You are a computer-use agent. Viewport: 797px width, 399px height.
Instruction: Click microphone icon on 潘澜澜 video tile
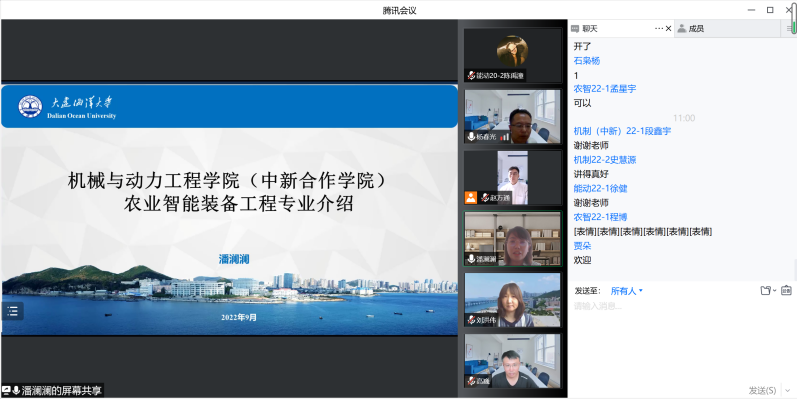[471, 259]
